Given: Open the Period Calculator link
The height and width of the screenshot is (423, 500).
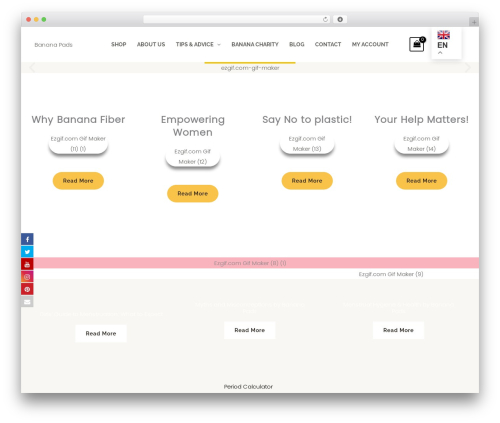Looking at the screenshot, I should coord(248,387).
